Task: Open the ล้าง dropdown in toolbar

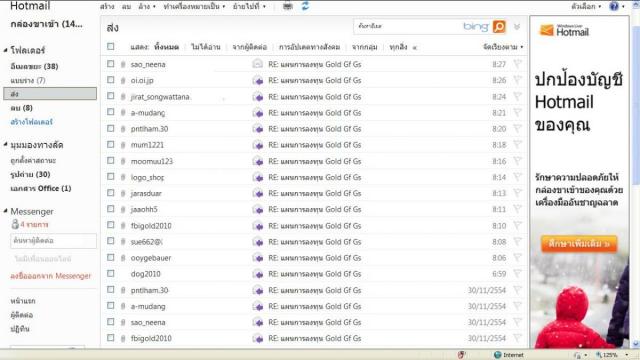Action: tap(147, 7)
